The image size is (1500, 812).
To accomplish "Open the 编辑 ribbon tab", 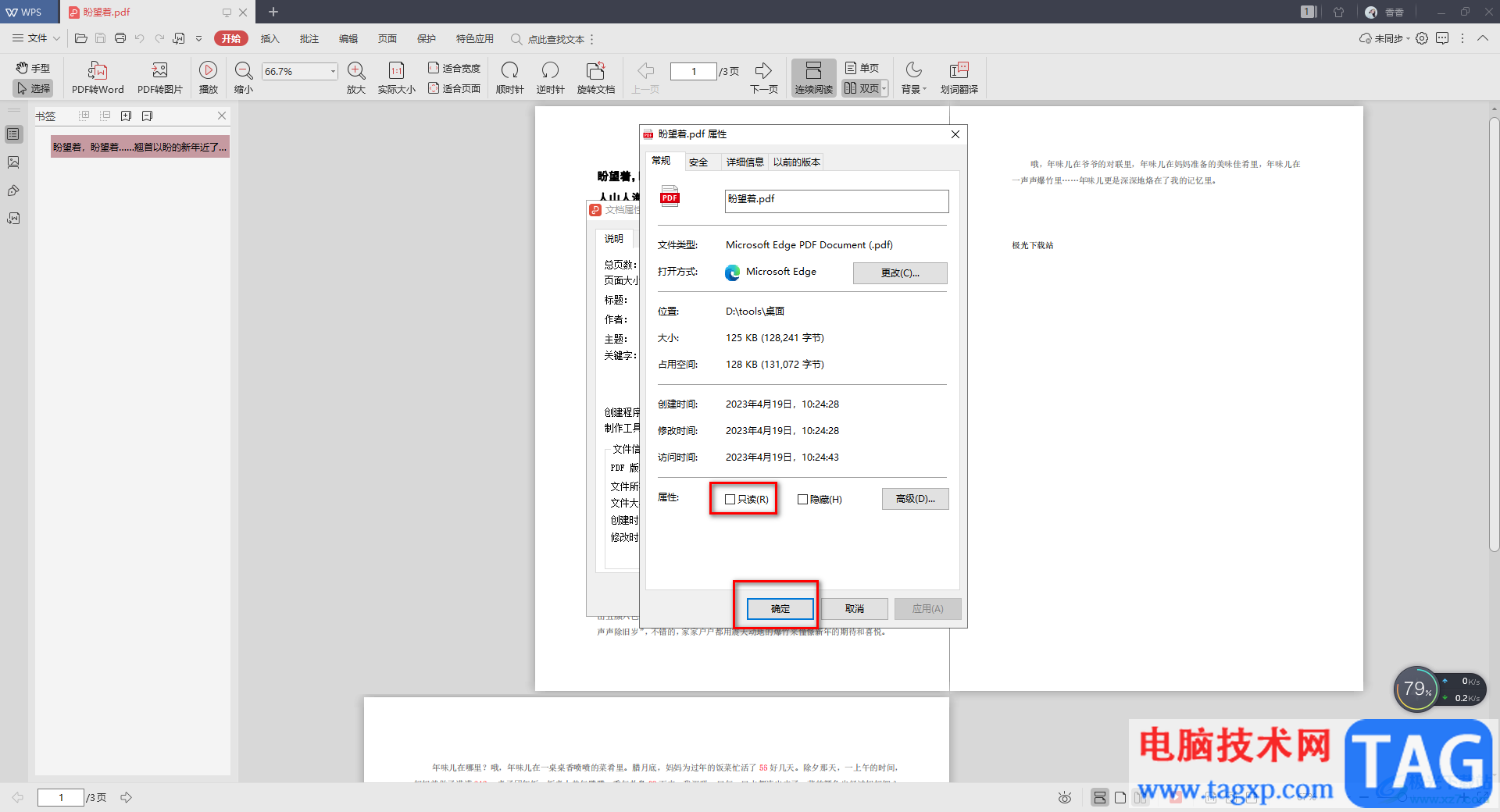I will (348, 38).
